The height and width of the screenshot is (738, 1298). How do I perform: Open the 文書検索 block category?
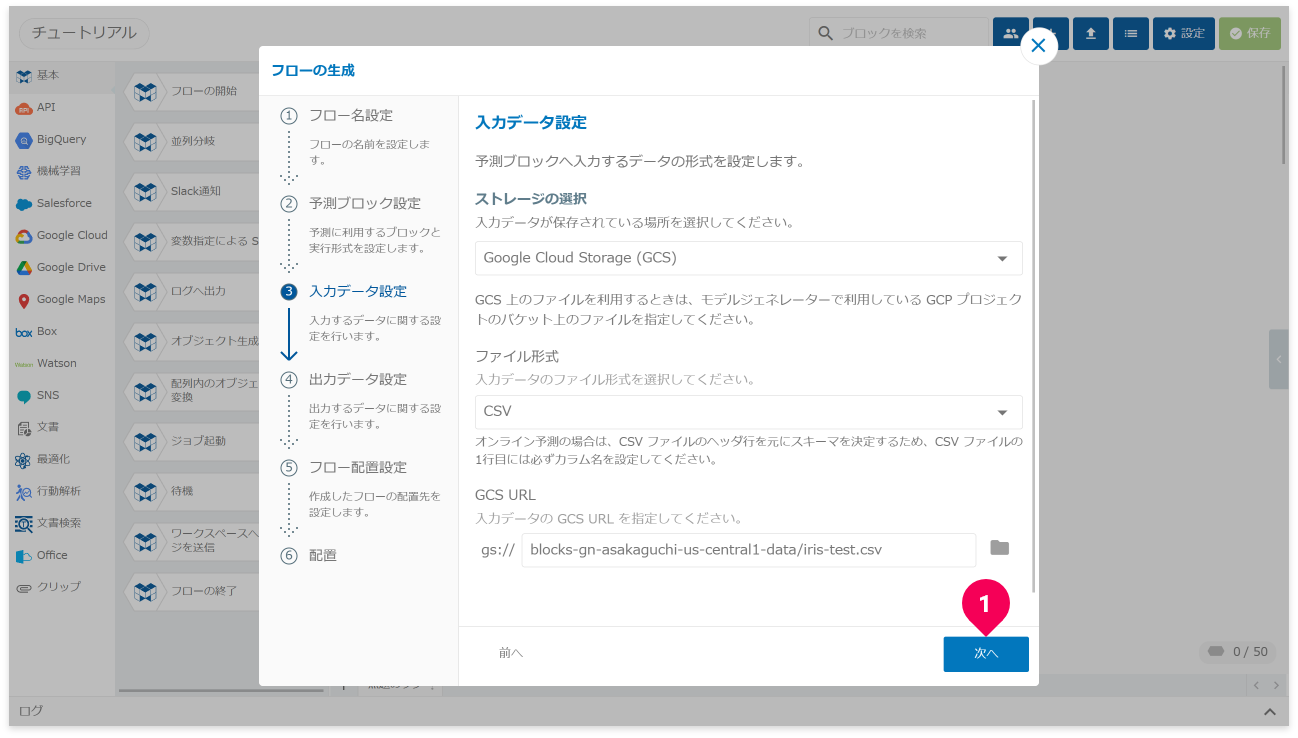coord(62,523)
